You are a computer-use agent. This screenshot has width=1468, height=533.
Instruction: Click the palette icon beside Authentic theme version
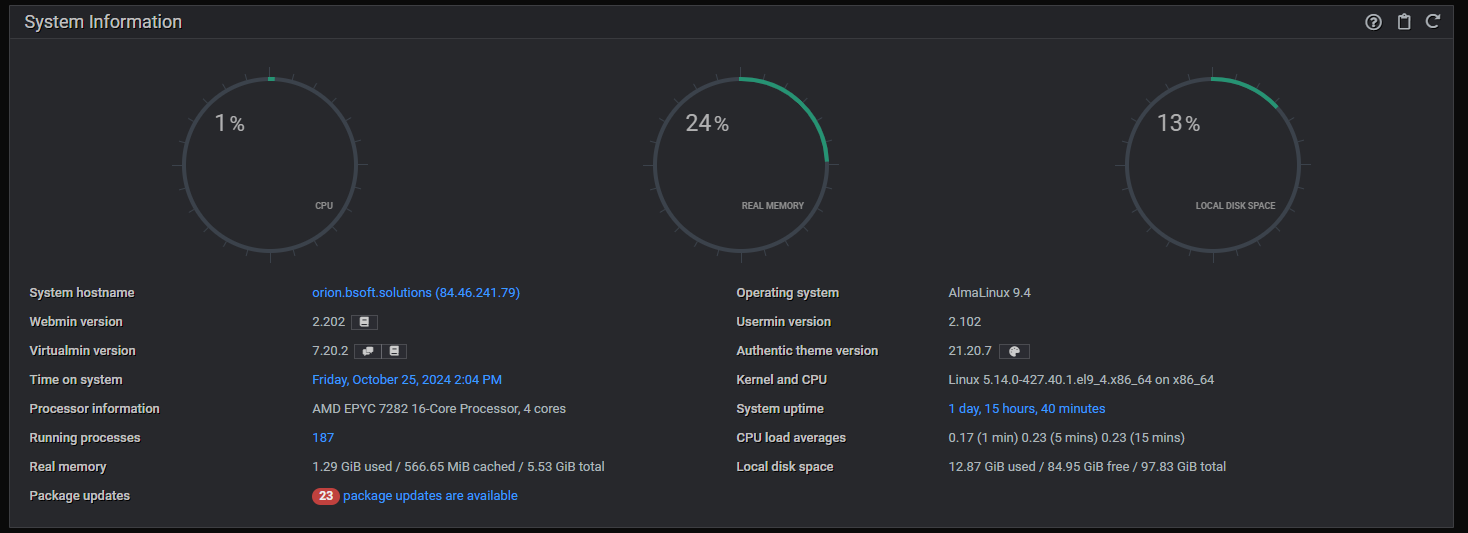click(x=1014, y=351)
